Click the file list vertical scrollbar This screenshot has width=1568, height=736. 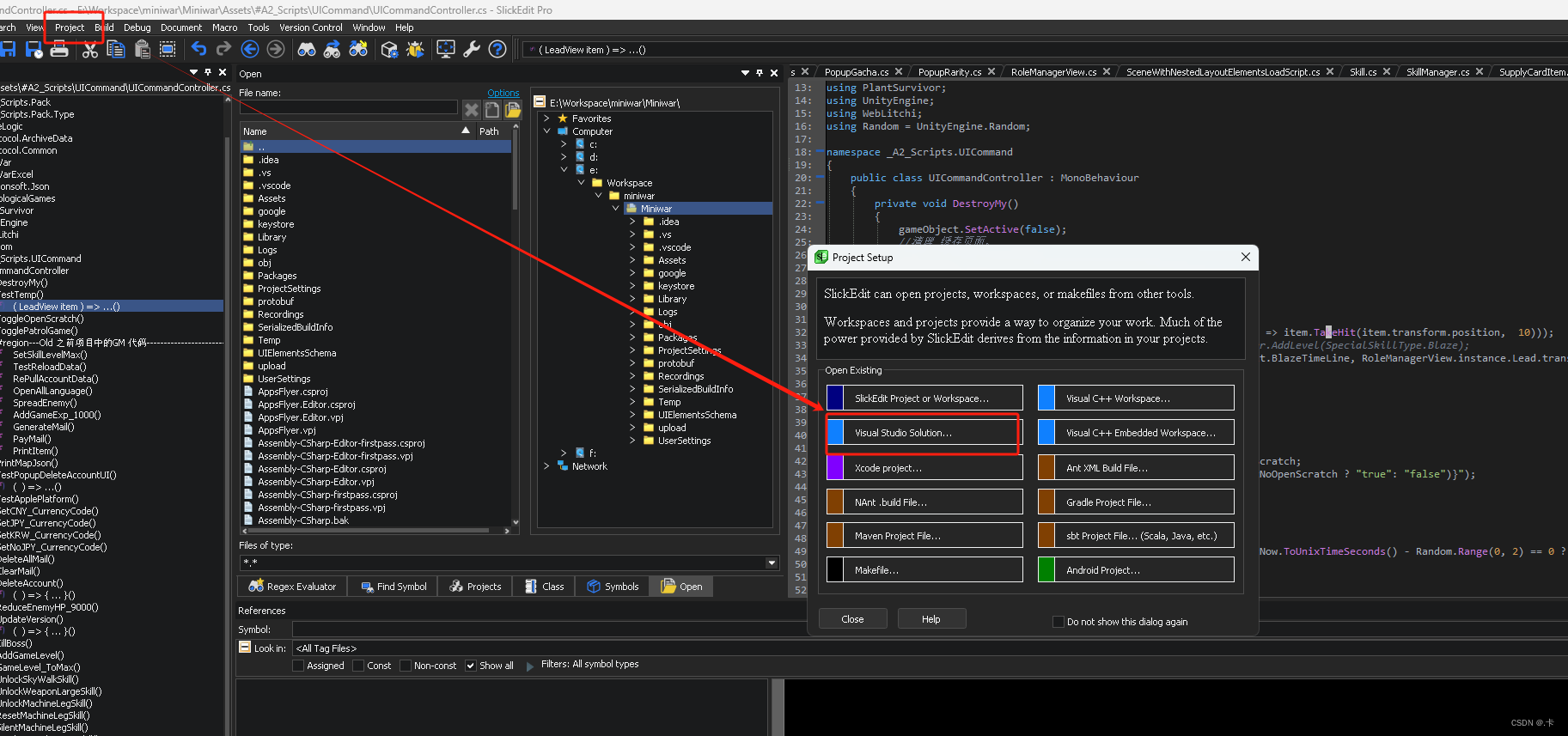516,324
